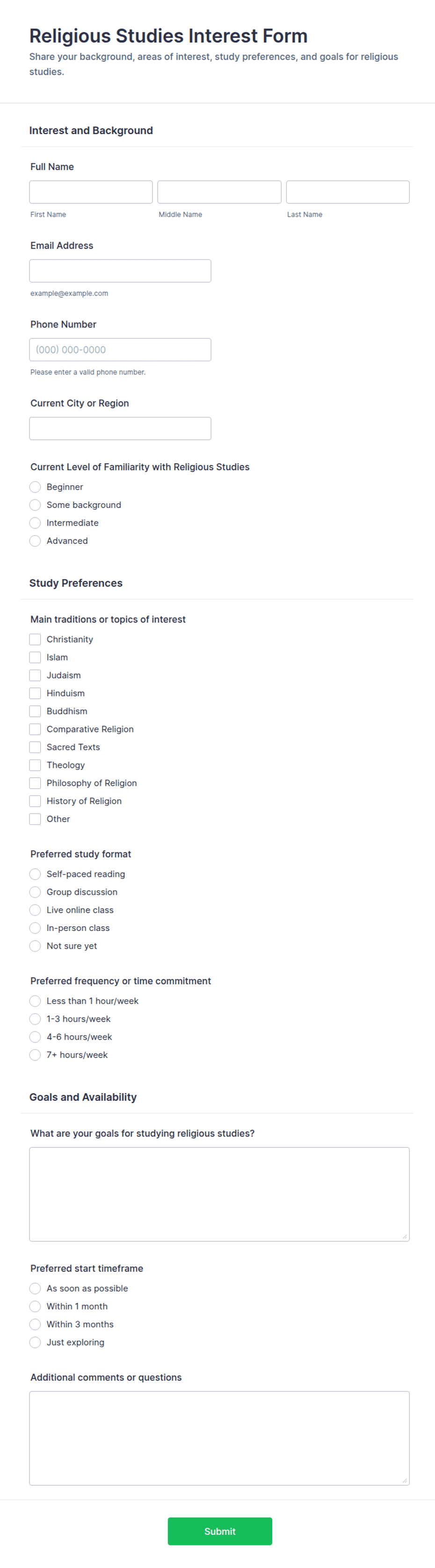
Task: Click the First Name input field
Action: [91, 192]
